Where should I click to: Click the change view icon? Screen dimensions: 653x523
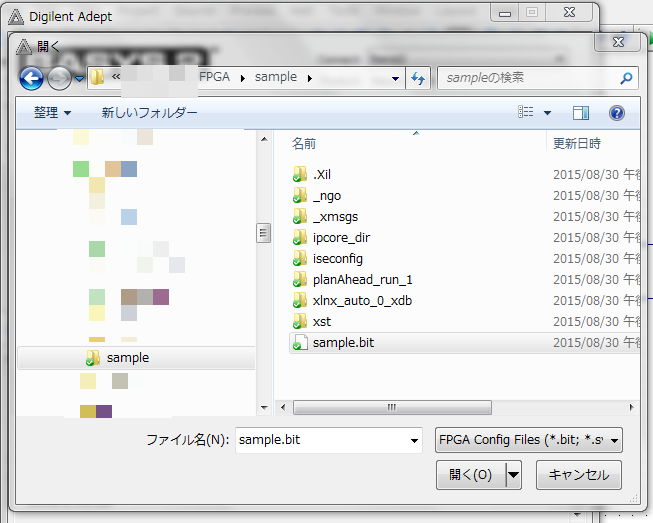526,113
